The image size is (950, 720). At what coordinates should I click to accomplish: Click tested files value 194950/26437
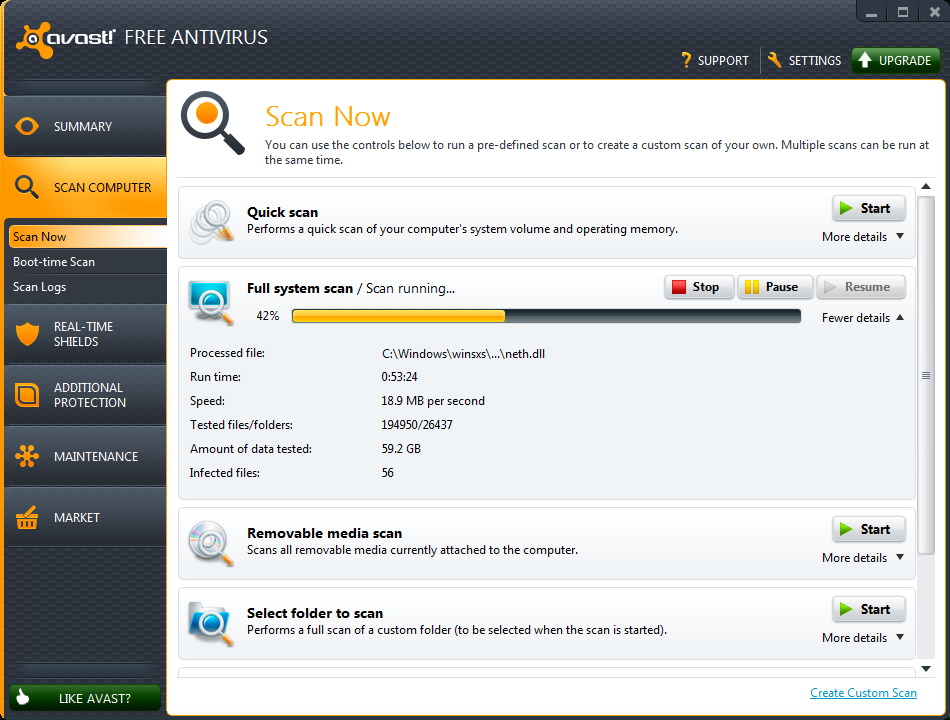click(417, 425)
